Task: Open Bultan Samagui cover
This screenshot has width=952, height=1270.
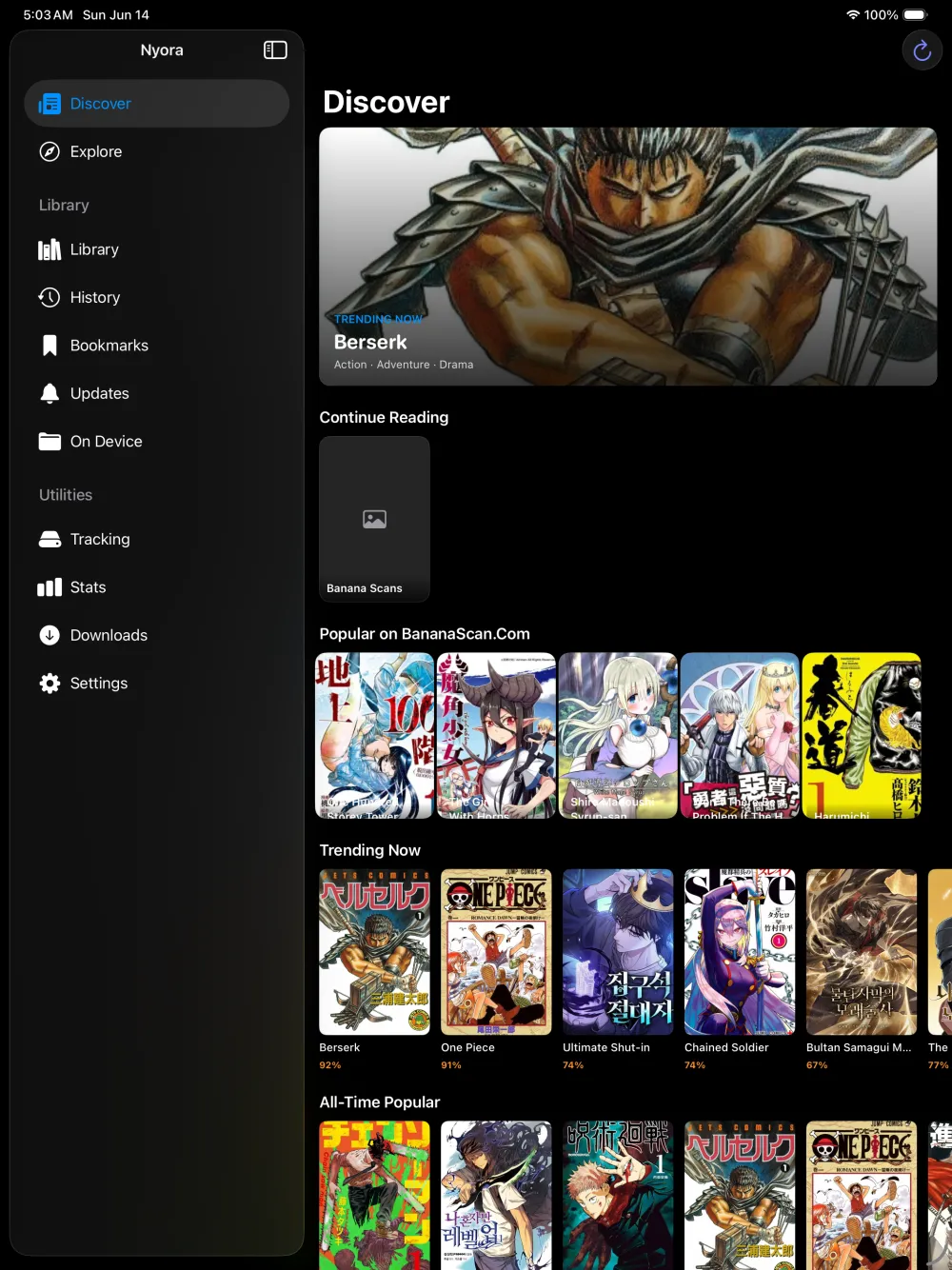Action: coord(862,952)
